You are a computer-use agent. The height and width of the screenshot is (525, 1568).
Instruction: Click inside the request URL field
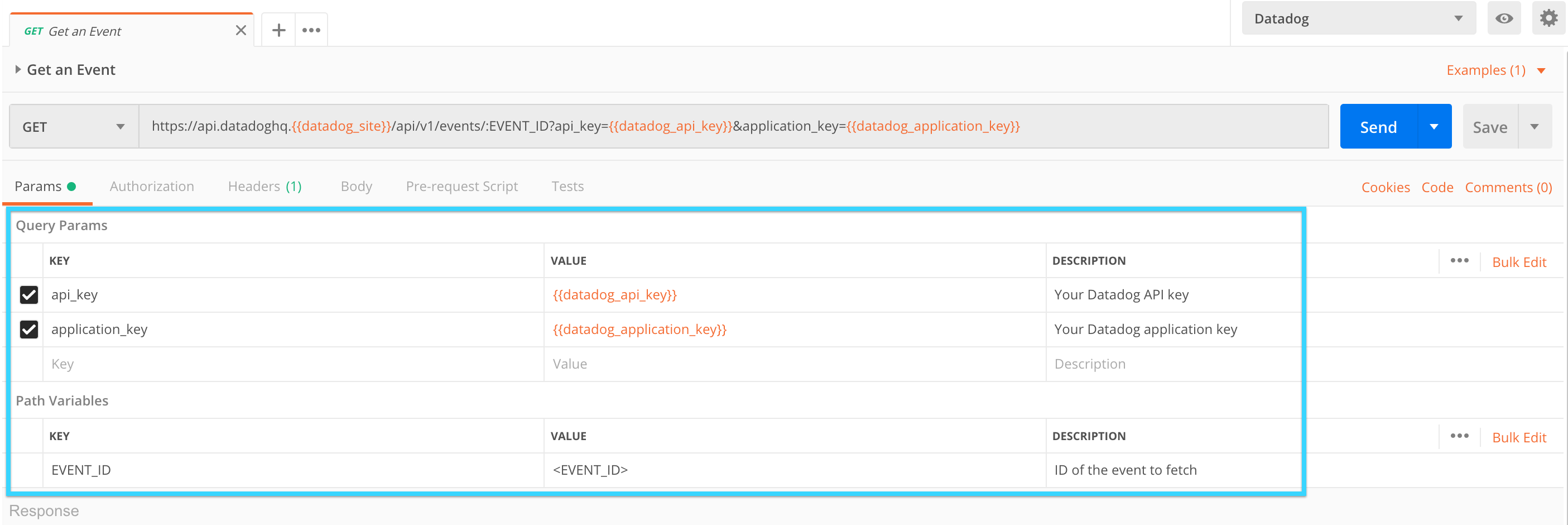coord(670,126)
